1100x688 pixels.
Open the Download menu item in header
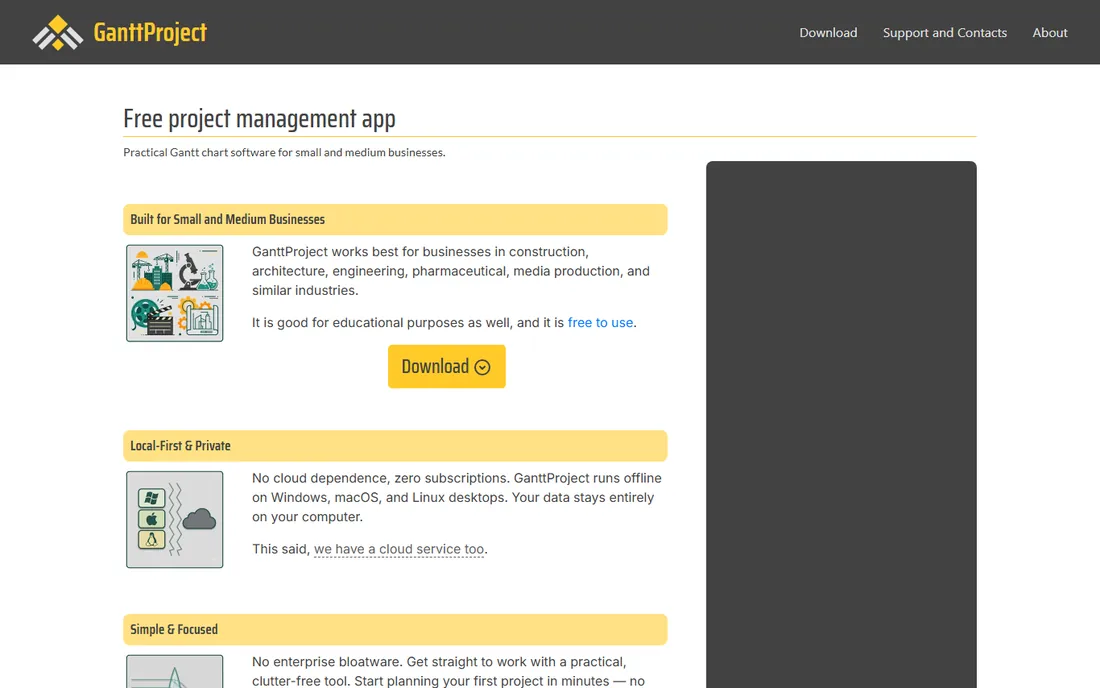click(828, 32)
